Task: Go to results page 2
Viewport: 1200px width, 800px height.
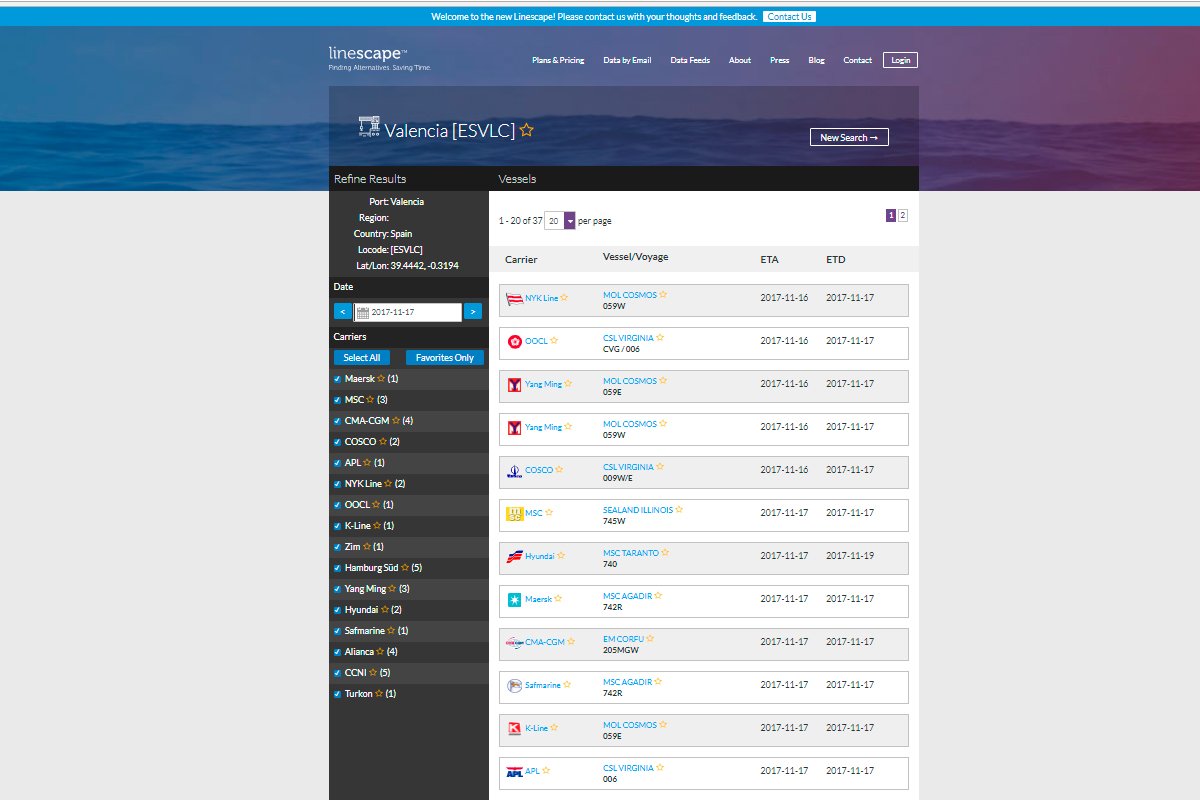Action: [x=903, y=215]
